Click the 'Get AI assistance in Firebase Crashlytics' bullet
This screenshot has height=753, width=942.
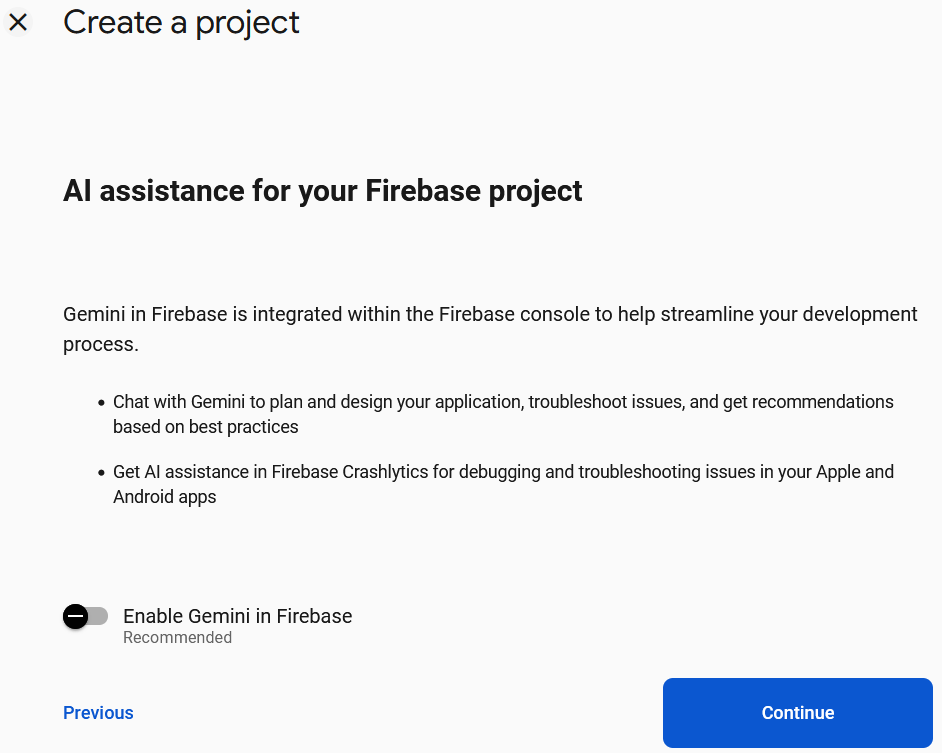tap(503, 472)
